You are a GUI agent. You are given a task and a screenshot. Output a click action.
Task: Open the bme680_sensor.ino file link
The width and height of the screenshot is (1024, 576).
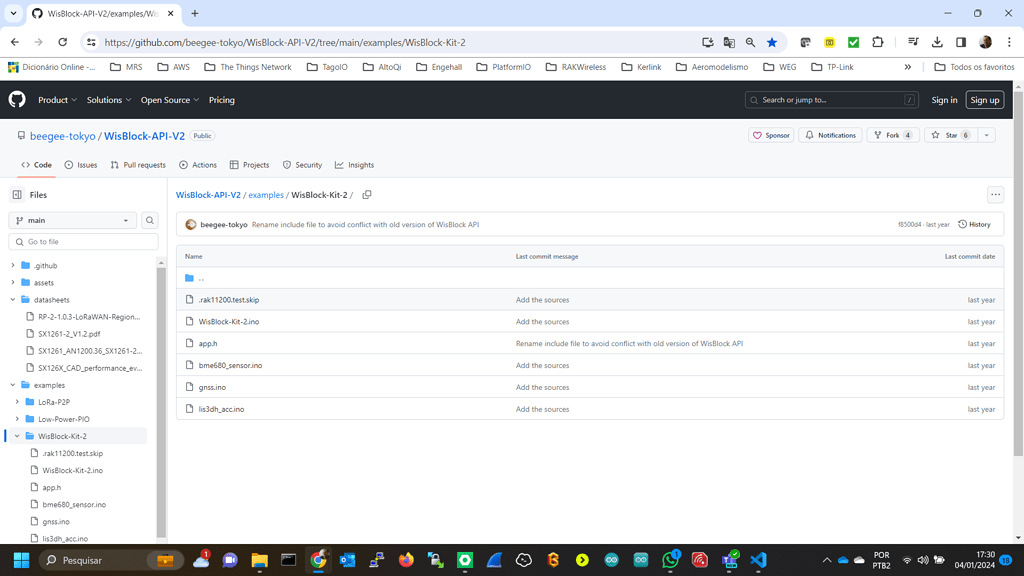230,365
